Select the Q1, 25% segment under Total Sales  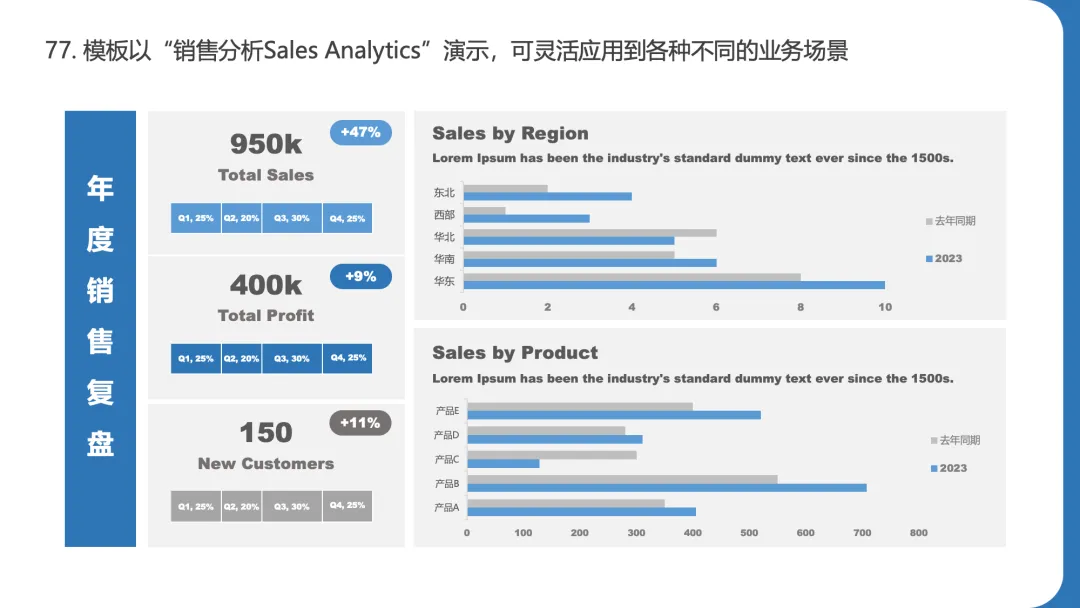pos(196,218)
